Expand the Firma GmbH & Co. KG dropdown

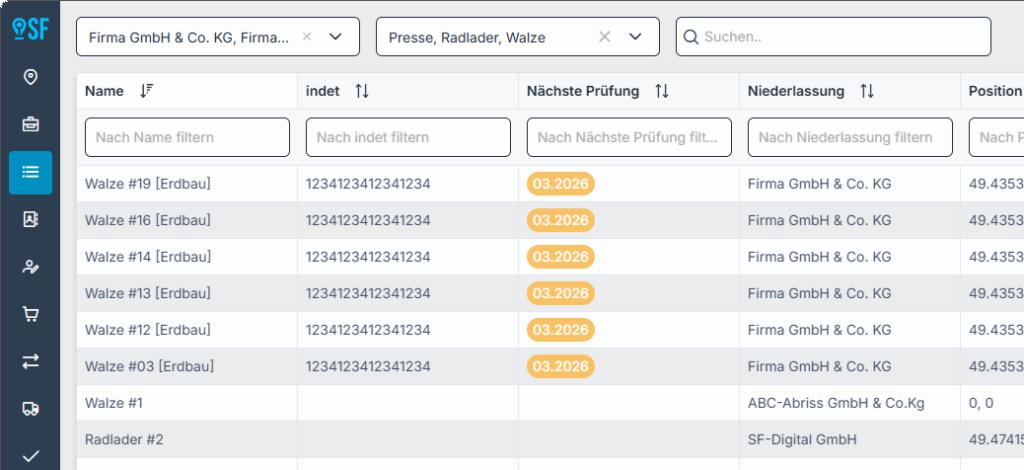(336, 37)
